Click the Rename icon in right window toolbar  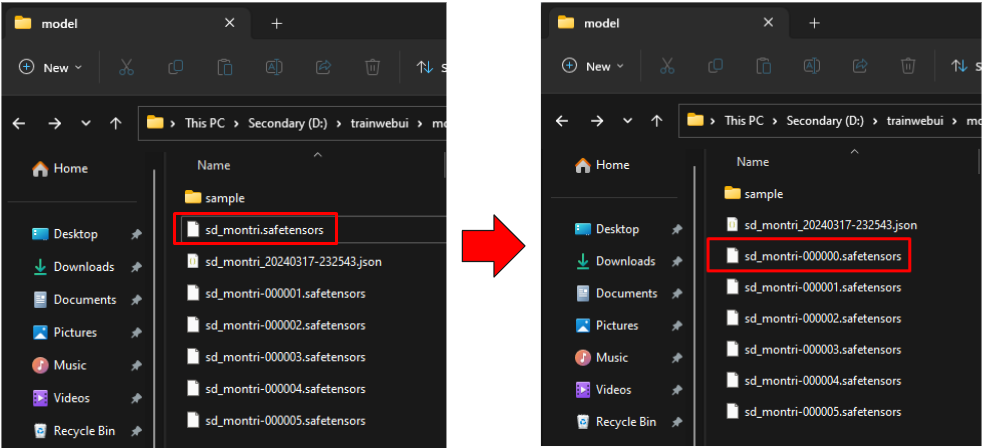(x=812, y=66)
